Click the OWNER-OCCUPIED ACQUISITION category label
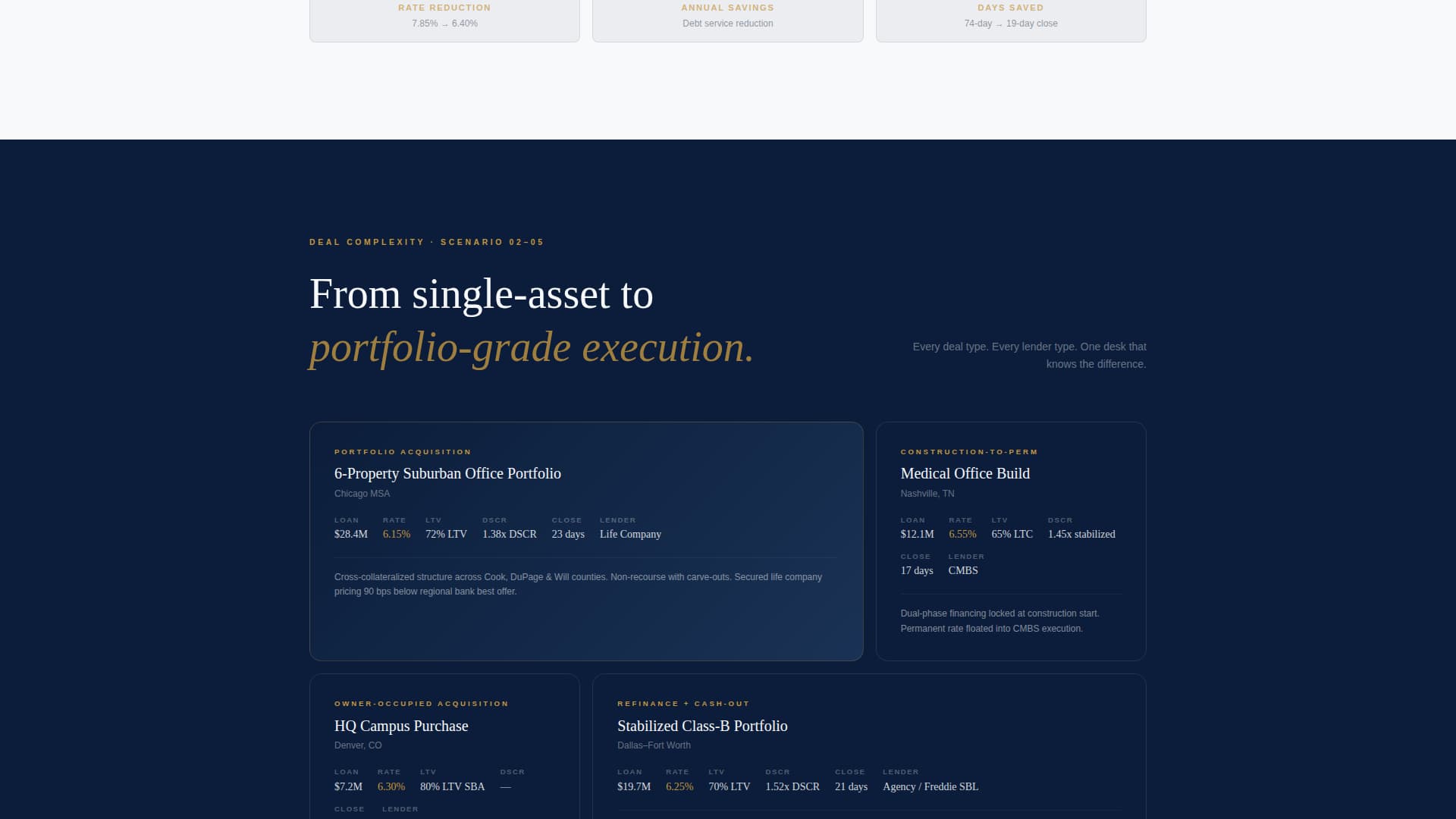This screenshot has height=819, width=1456. [x=421, y=703]
